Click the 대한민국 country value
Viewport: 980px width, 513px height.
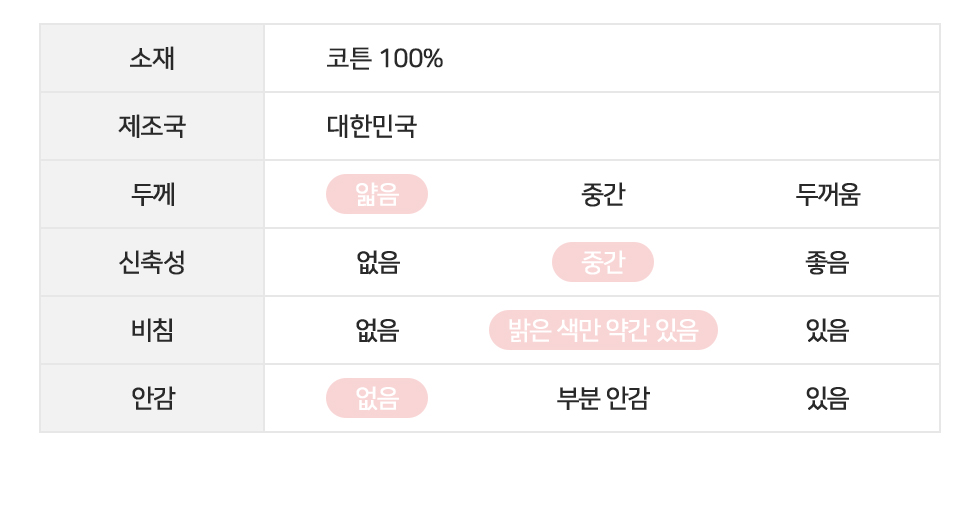371,126
